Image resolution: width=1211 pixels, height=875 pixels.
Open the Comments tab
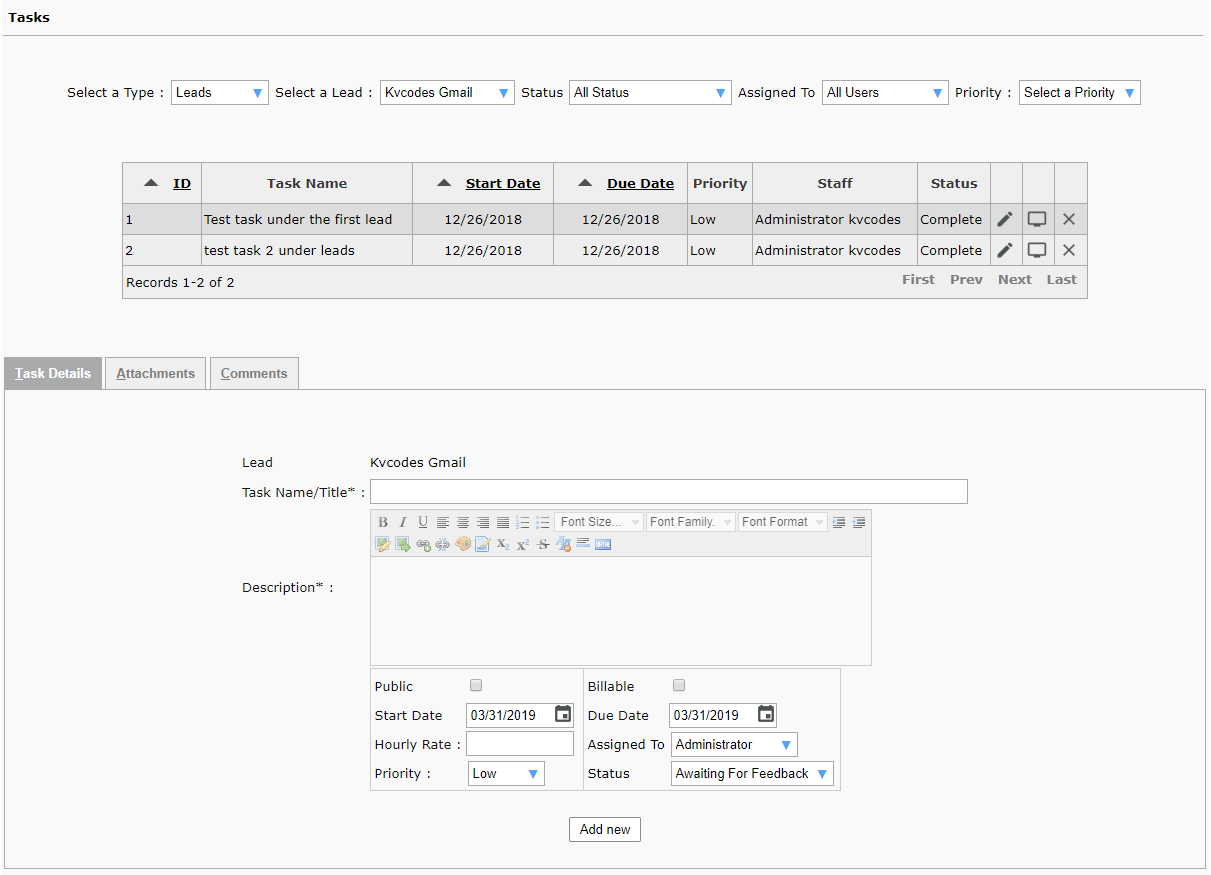point(254,374)
